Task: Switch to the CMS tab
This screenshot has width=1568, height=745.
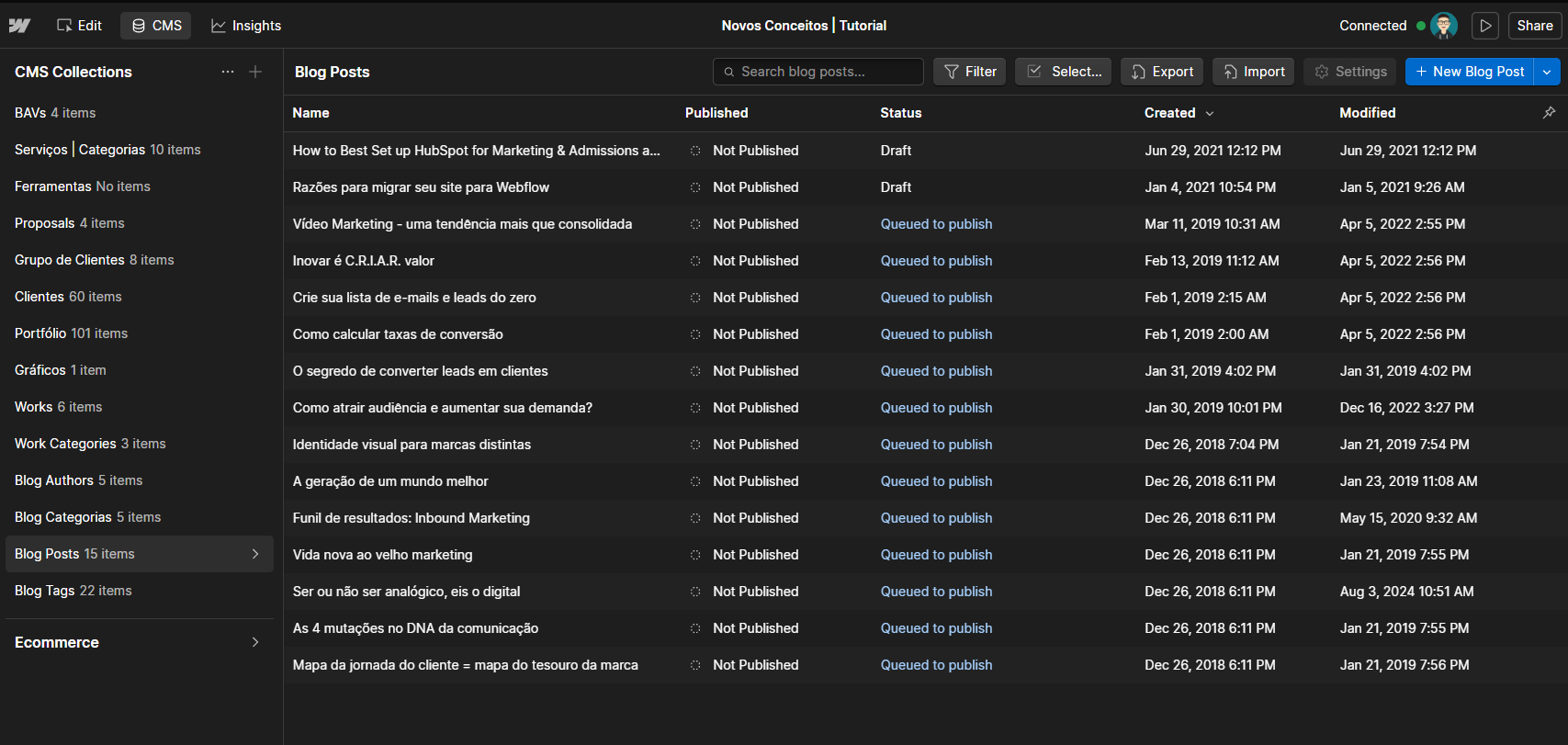Action: click(156, 26)
